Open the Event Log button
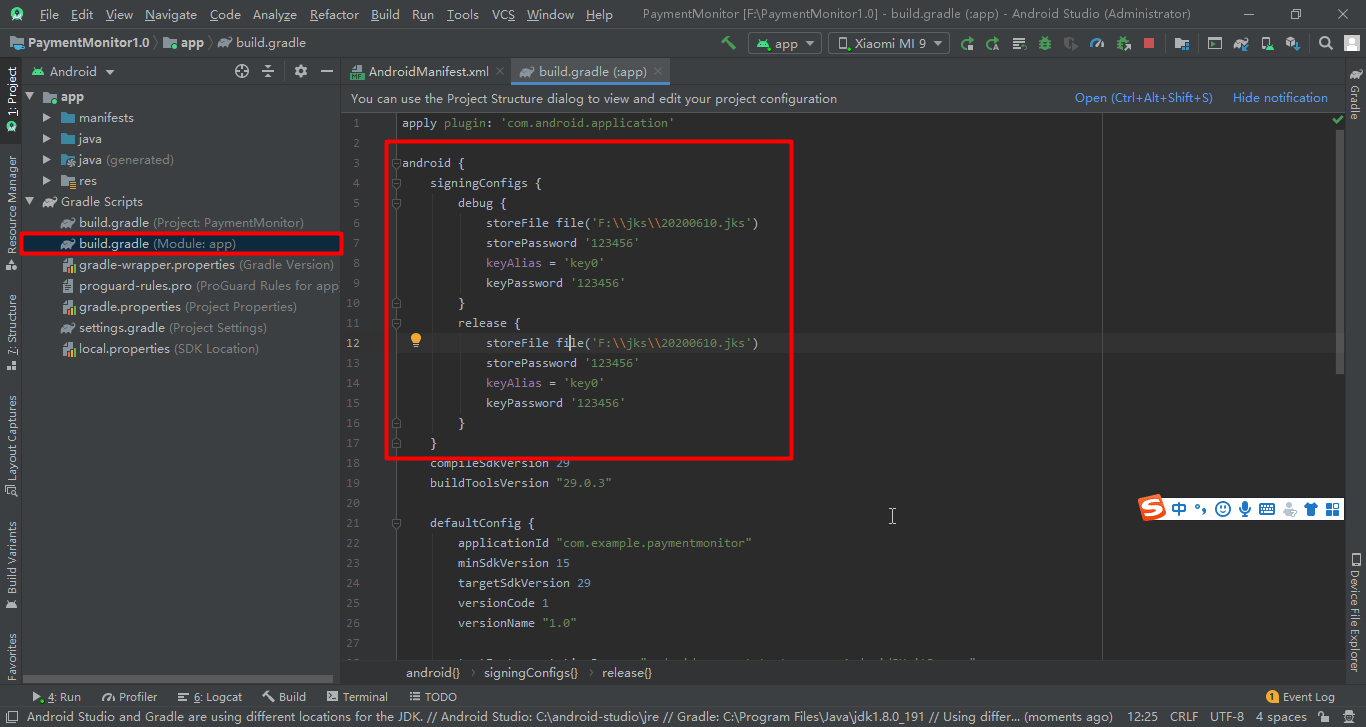The image size is (1366, 727). click(x=1300, y=697)
